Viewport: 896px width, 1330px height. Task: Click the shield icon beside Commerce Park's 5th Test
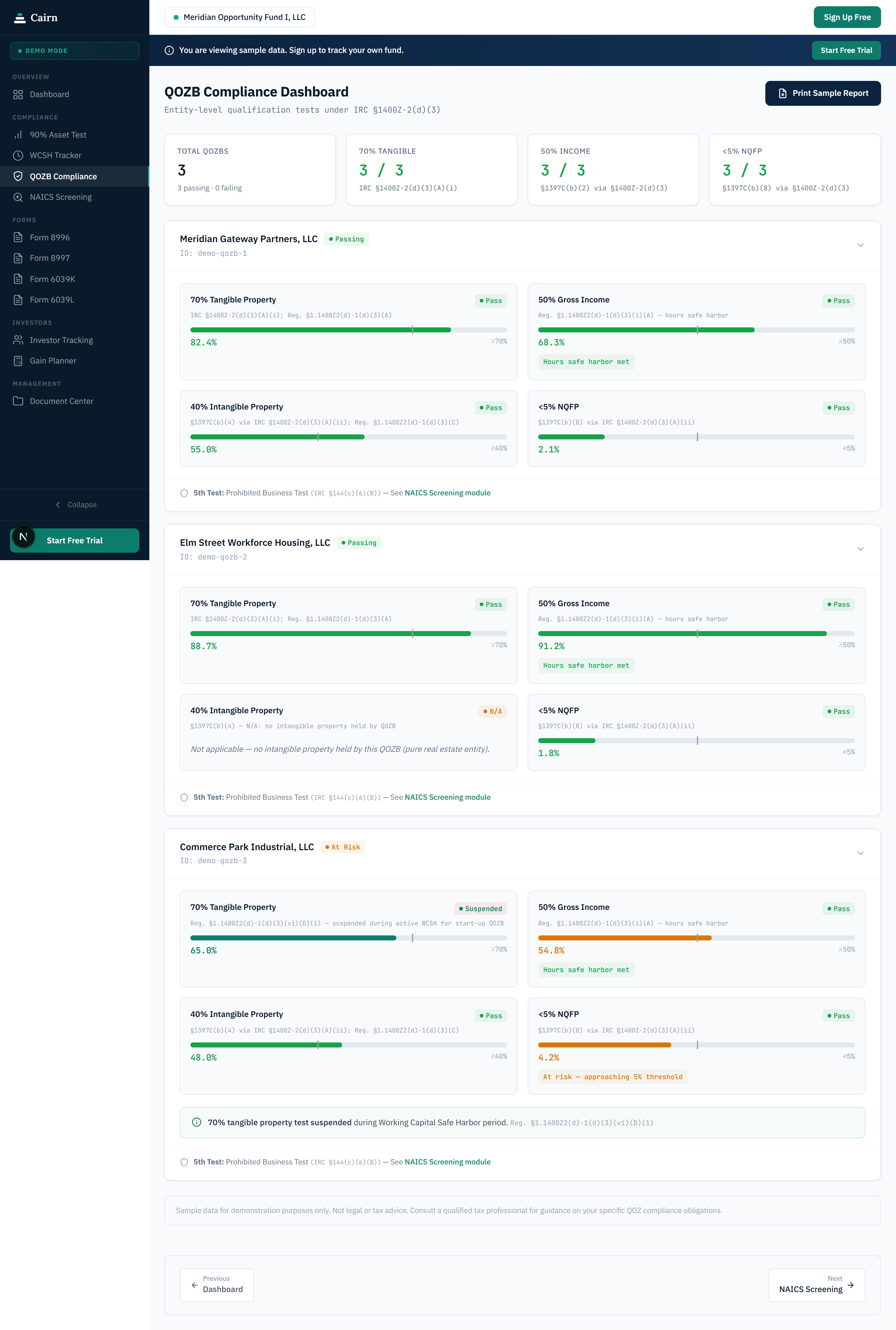pyautogui.click(x=184, y=1162)
